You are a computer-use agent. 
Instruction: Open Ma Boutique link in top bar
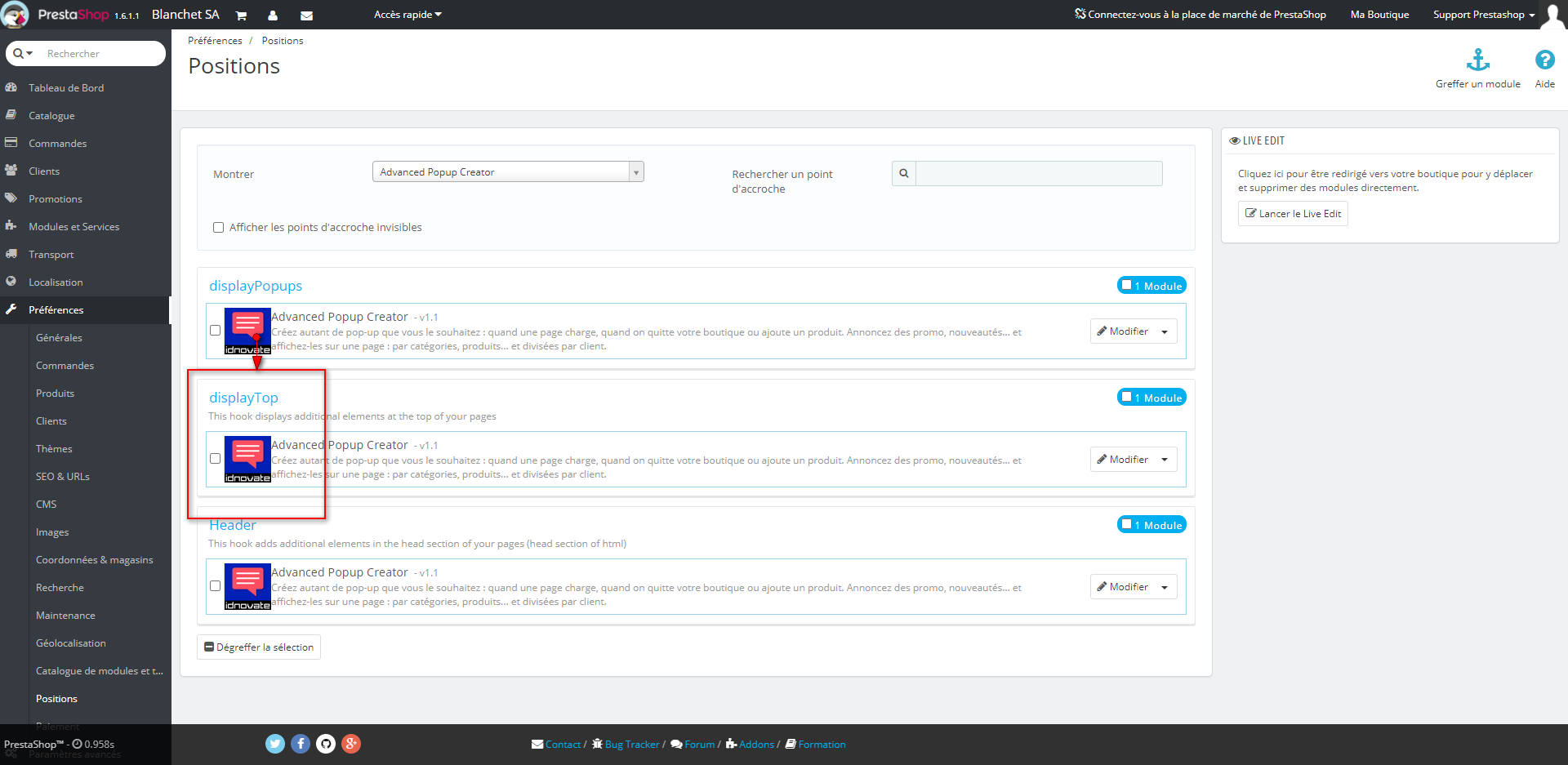click(1379, 15)
